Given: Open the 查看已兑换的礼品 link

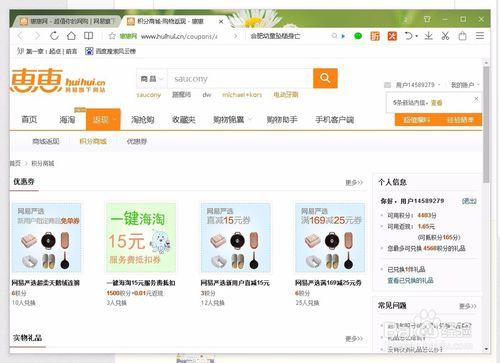Looking at the screenshot, I should pos(410,280).
